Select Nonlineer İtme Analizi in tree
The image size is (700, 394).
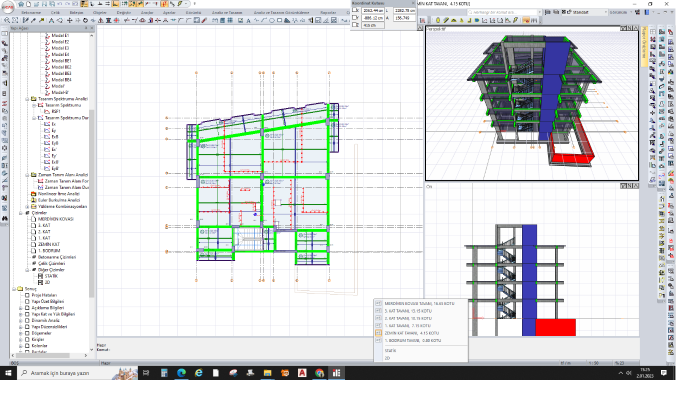[58, 194]
